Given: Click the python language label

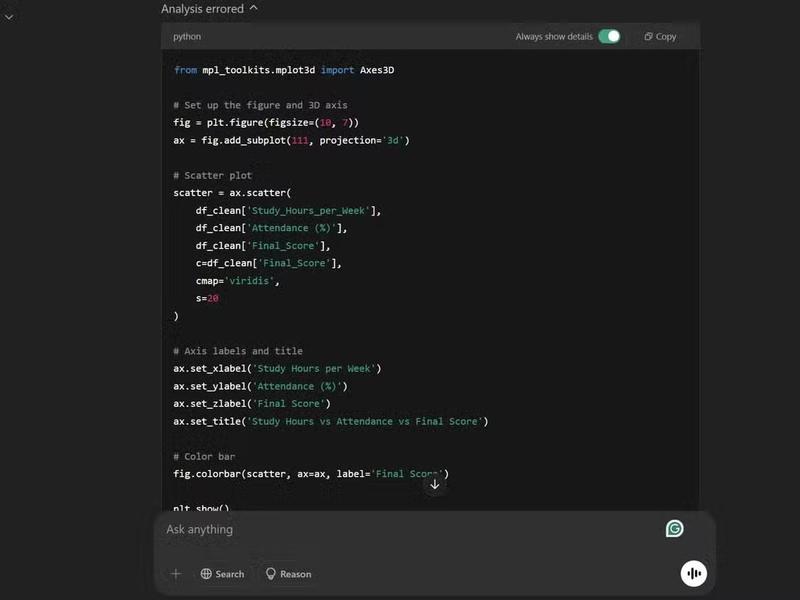Looking at the screenshot, I should [187, 36].
